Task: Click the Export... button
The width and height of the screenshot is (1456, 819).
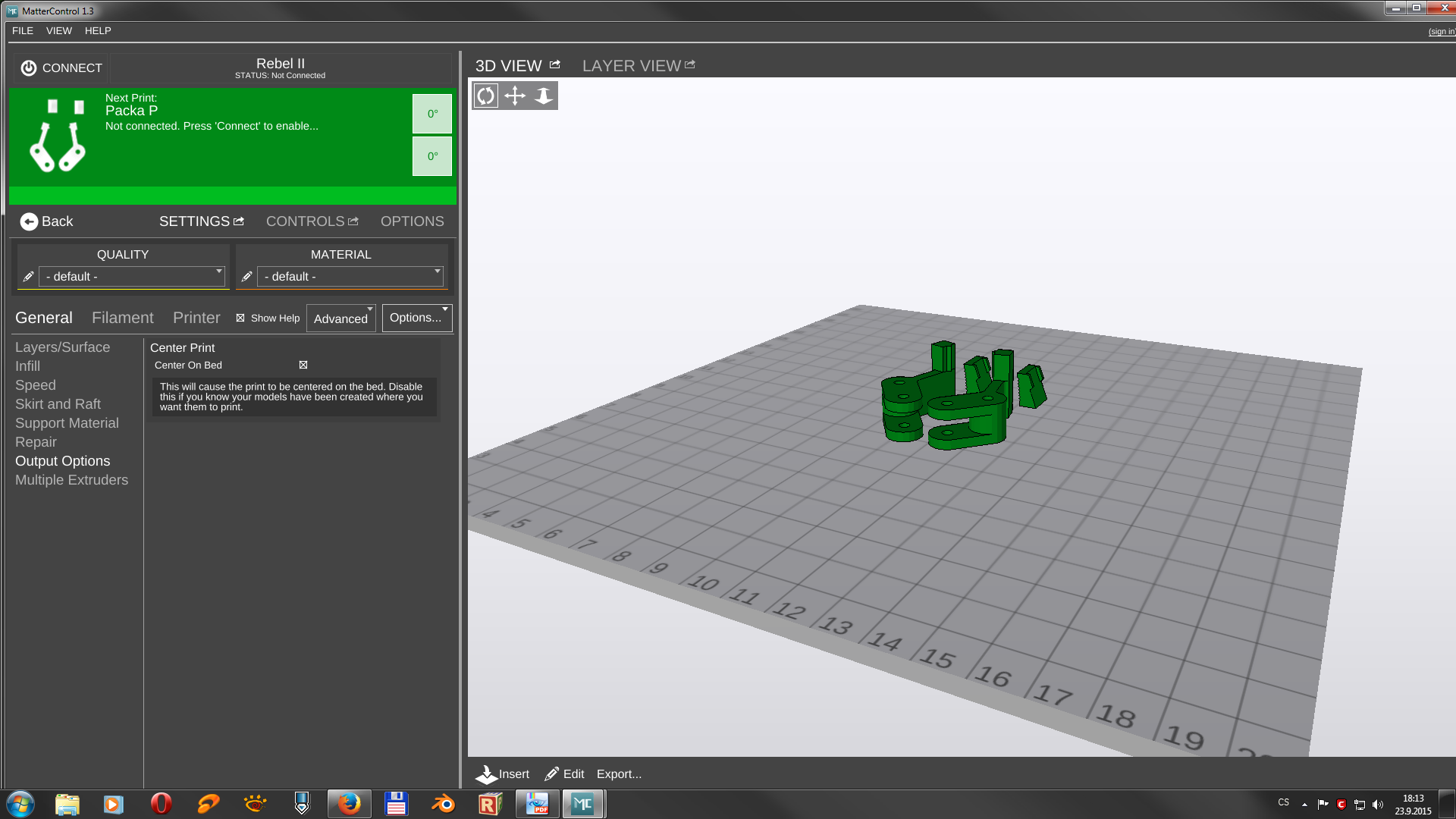Action: click(x=619, y=774)
